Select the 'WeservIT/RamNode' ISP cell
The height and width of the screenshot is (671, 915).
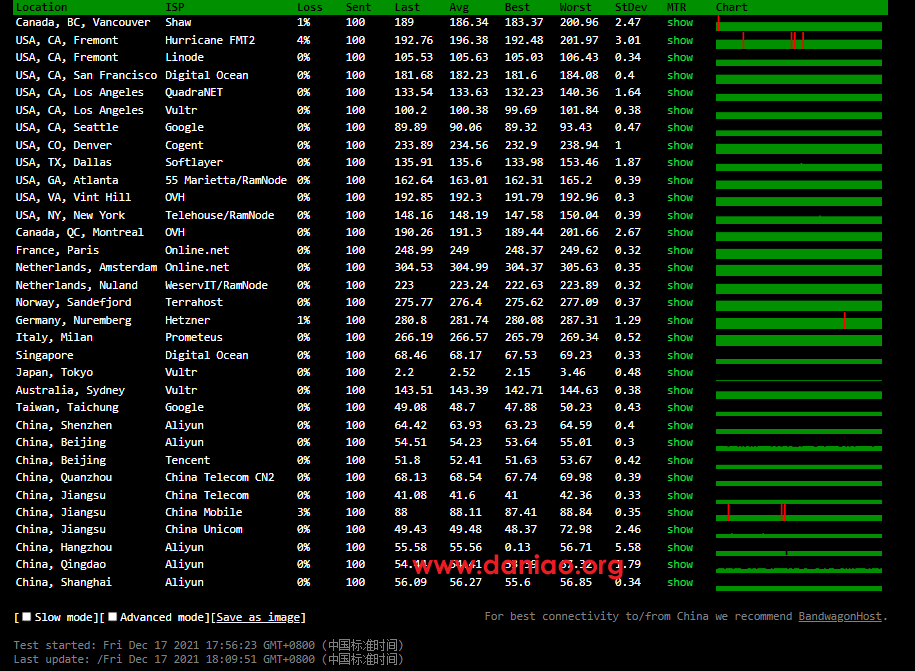[216, 285]
